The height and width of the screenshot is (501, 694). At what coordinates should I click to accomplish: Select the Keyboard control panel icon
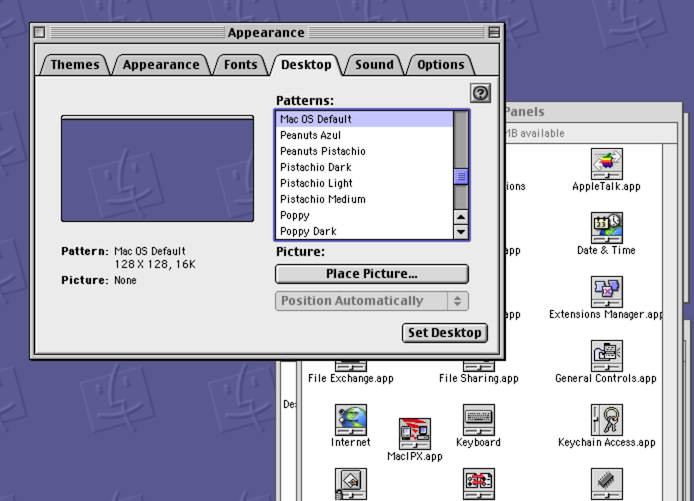pyautogui.click(x=478, y=420)
